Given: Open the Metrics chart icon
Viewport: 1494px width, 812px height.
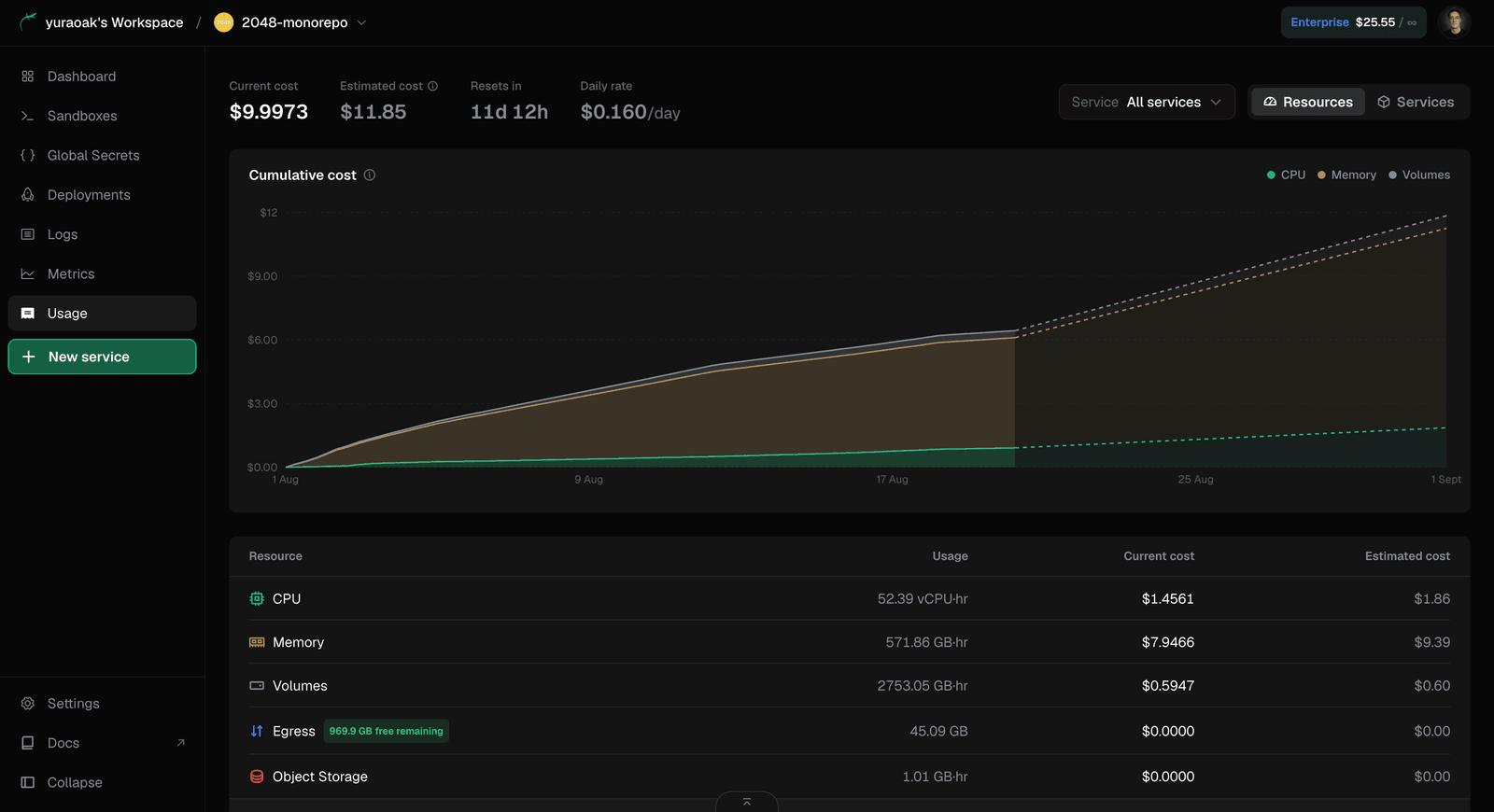Looking at the screenshot, I should [28, 273].
